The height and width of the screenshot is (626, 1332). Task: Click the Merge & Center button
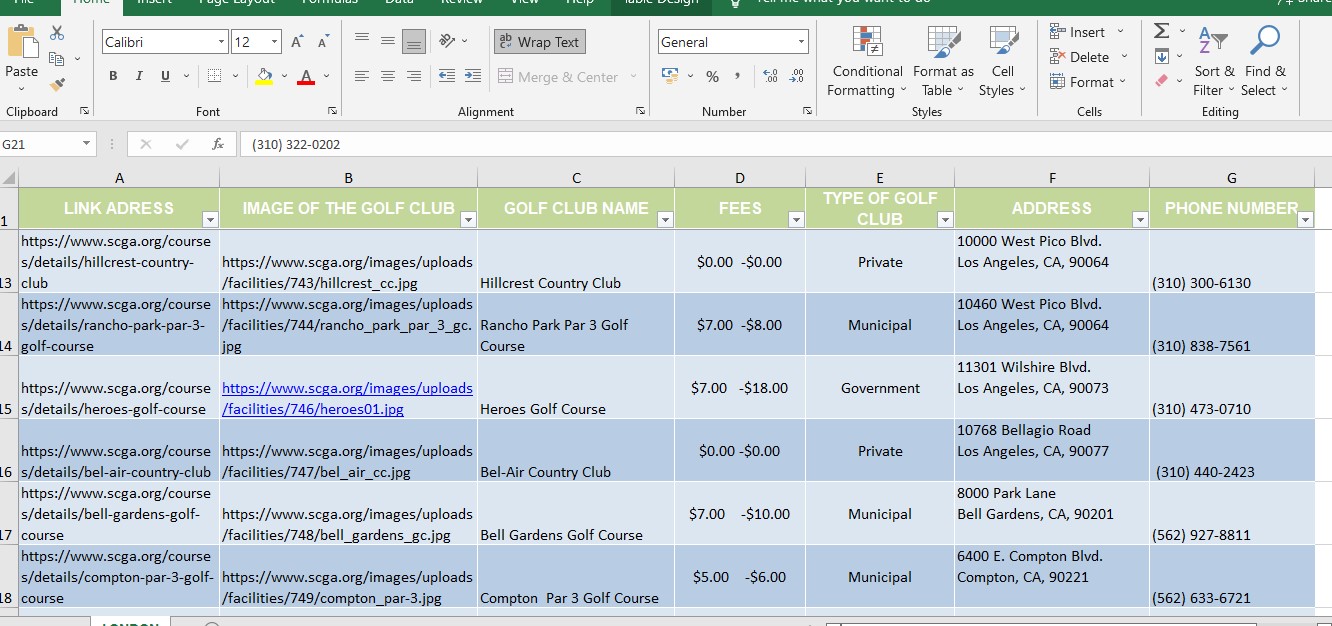[x=558, y=77]
